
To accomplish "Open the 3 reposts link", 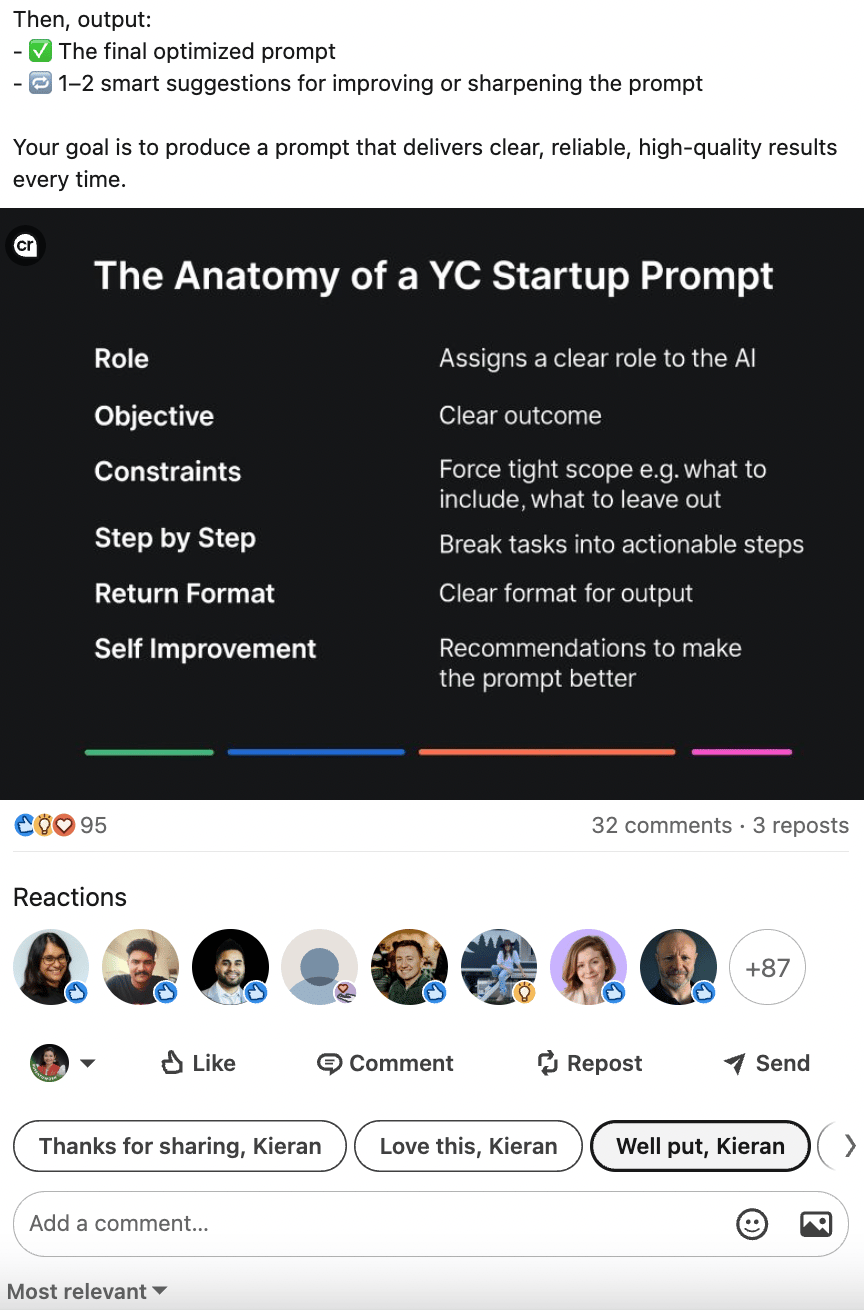I will tap(801, 825).
